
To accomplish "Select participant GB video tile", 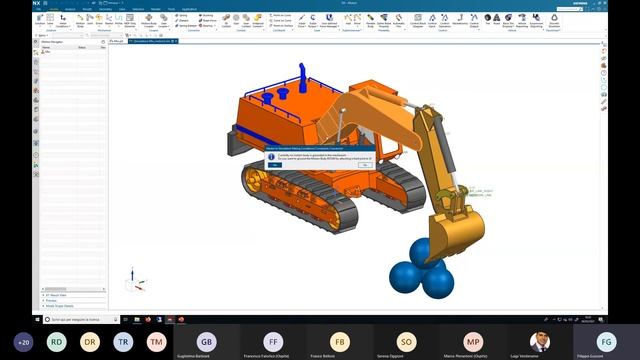I will (x=207, y=342).
